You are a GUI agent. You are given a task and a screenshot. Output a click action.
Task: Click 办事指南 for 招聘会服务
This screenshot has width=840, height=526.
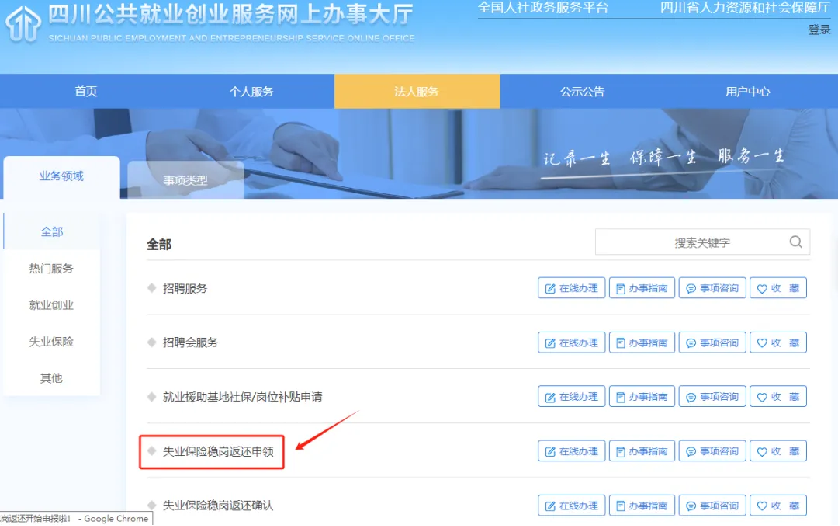coord(642,343)
